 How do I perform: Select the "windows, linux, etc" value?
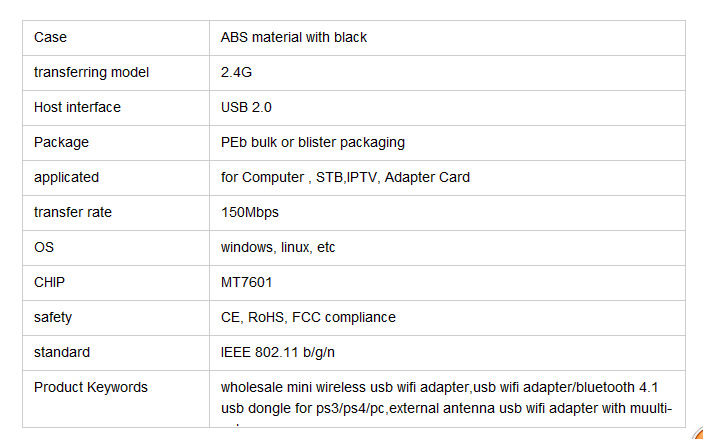[x=279, y=247]
